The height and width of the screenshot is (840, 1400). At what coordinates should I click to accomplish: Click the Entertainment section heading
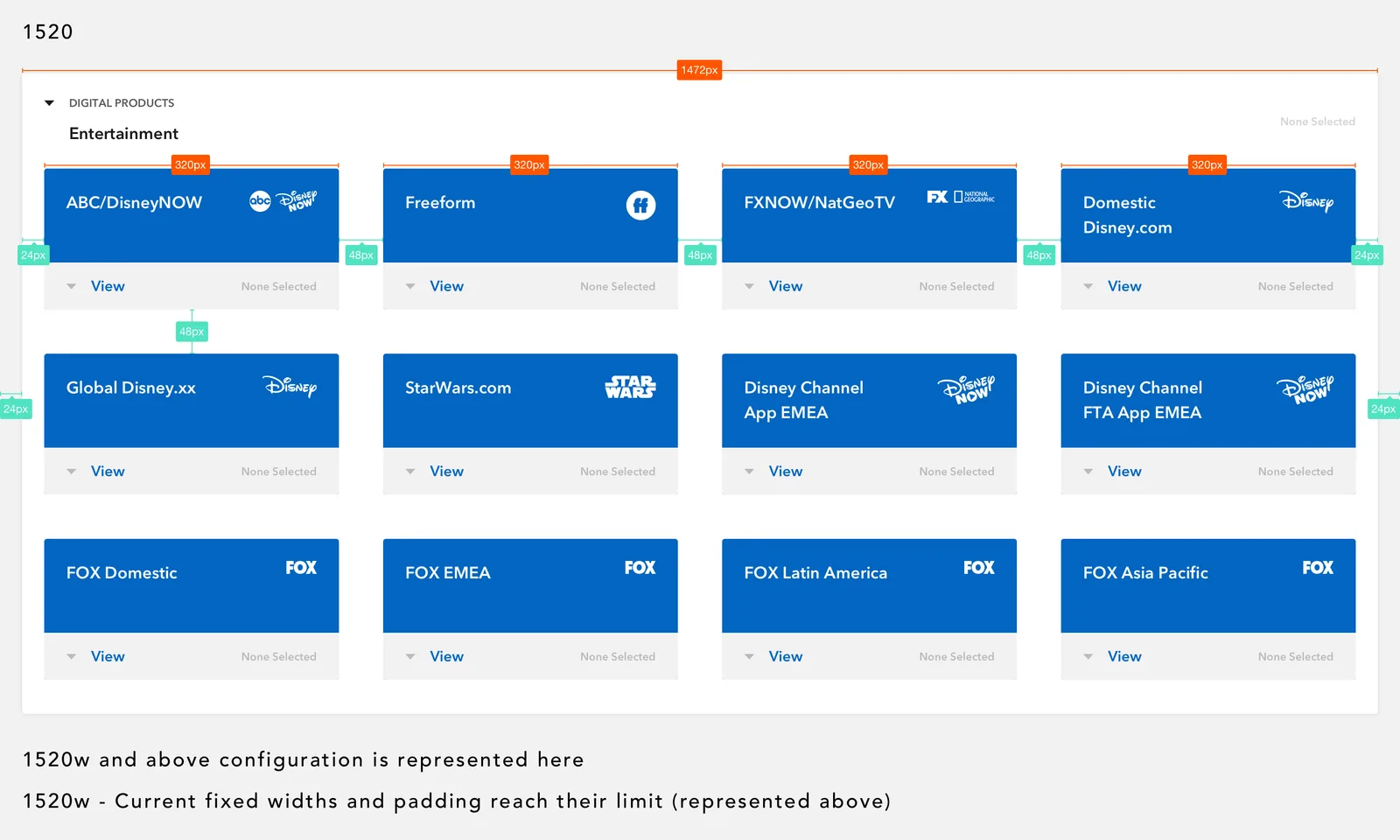123,134
